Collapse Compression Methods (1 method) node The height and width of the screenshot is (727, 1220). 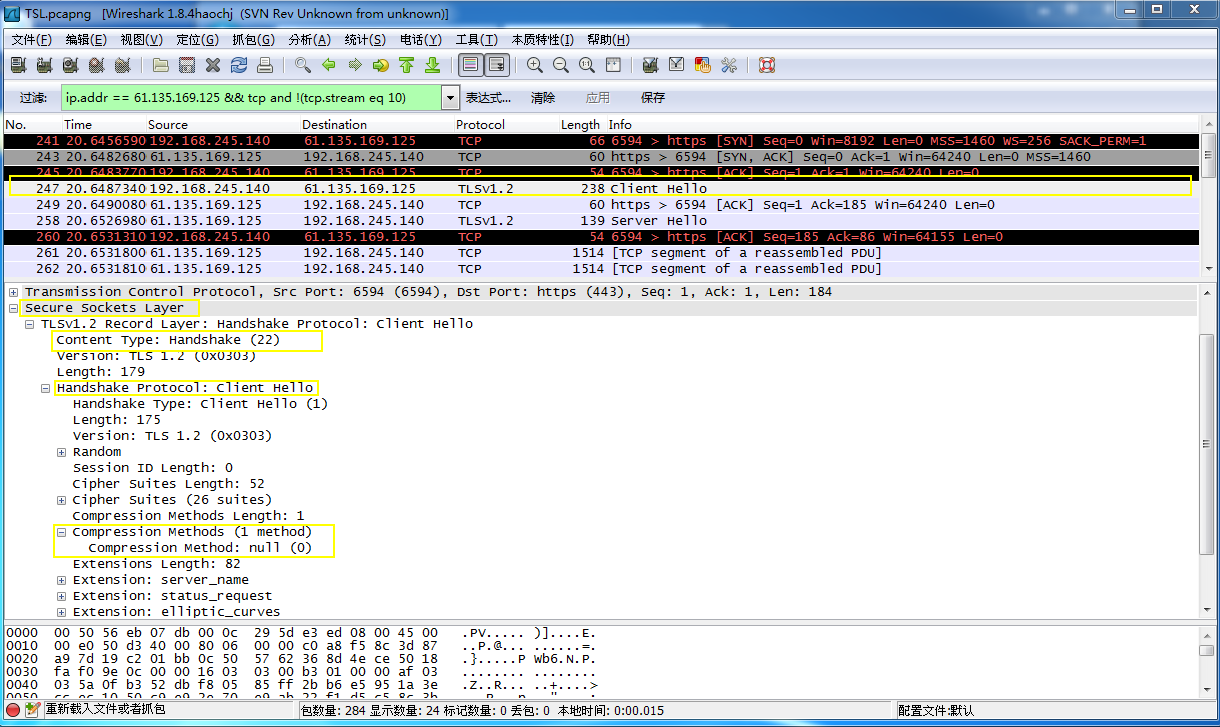point(61,532)
